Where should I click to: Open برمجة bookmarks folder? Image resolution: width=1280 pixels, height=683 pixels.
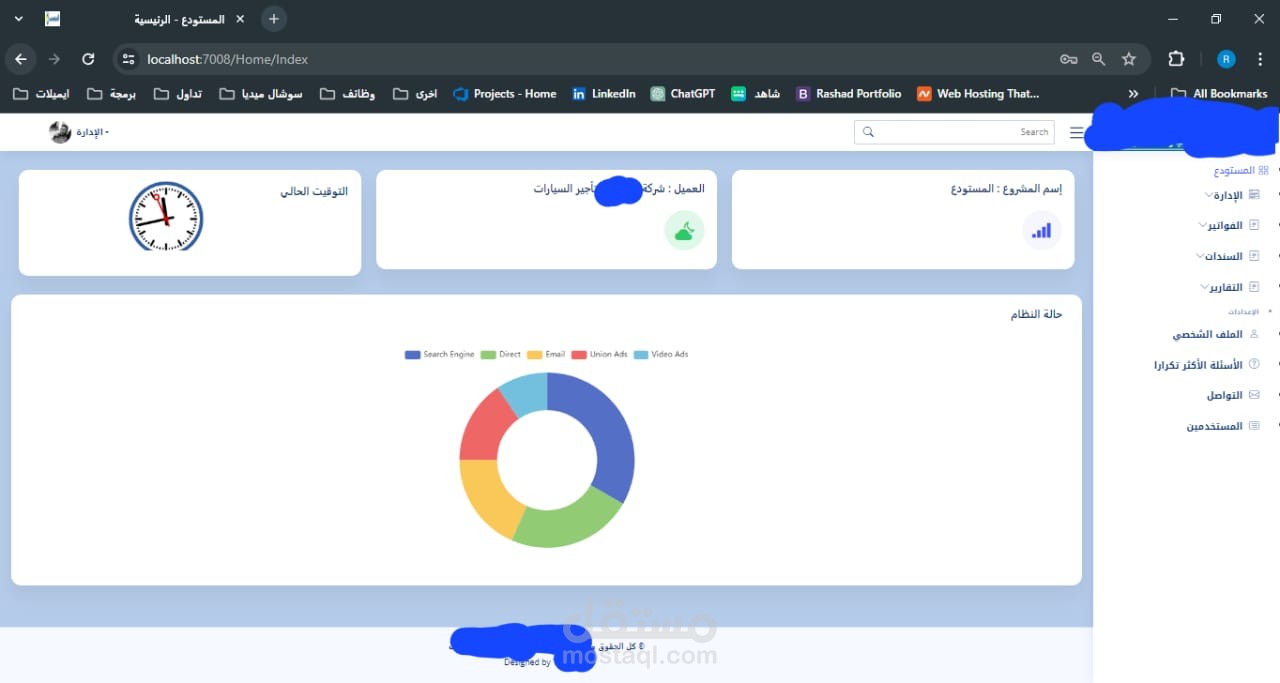tap(111, 94)
